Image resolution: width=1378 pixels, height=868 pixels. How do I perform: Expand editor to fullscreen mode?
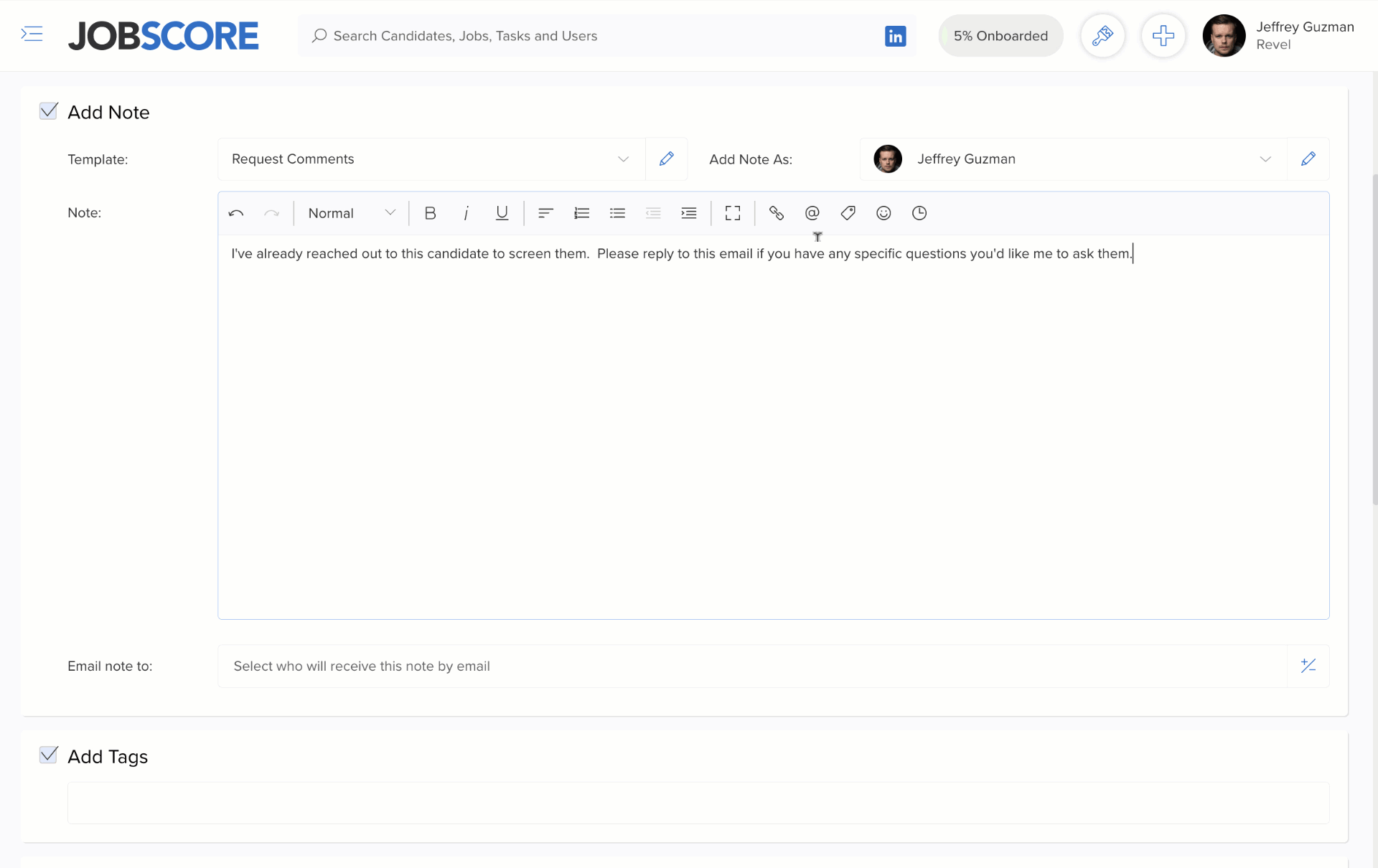pyautogui.click(x=732, y=213)
